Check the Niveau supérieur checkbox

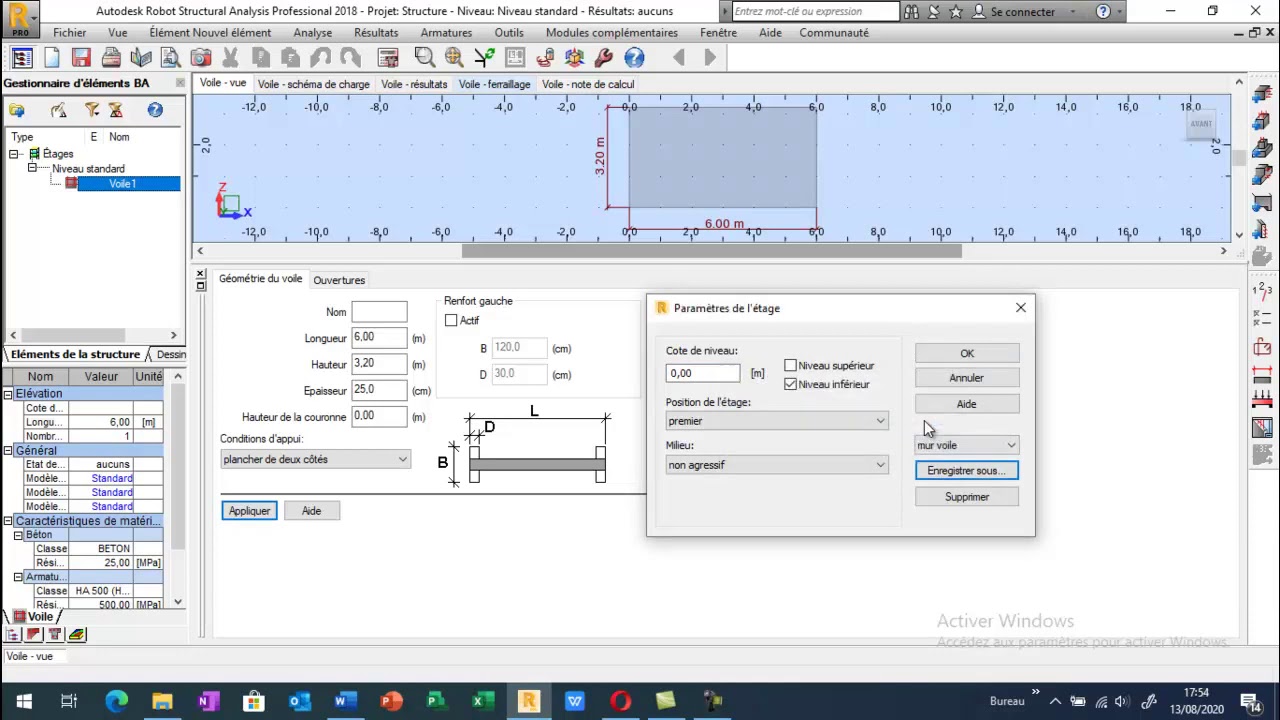[791, 366]
